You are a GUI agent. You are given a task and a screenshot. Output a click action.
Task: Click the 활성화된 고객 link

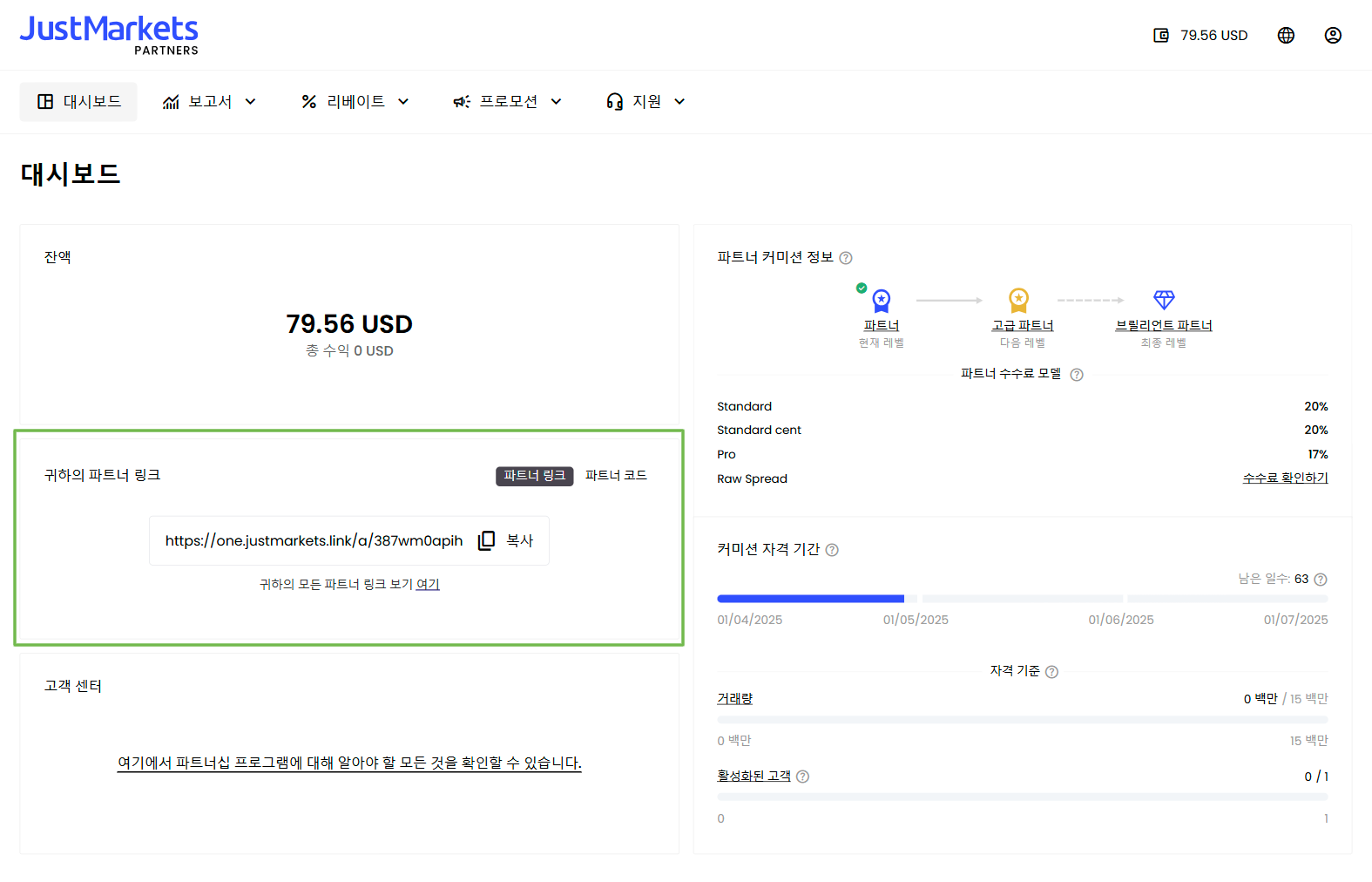click(x=754, y=776)
